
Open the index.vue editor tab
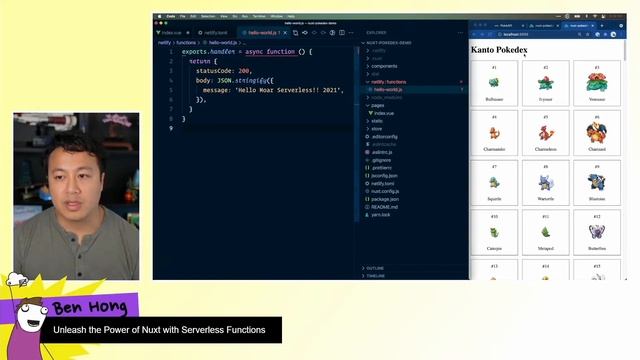click(x=173, y=33)
